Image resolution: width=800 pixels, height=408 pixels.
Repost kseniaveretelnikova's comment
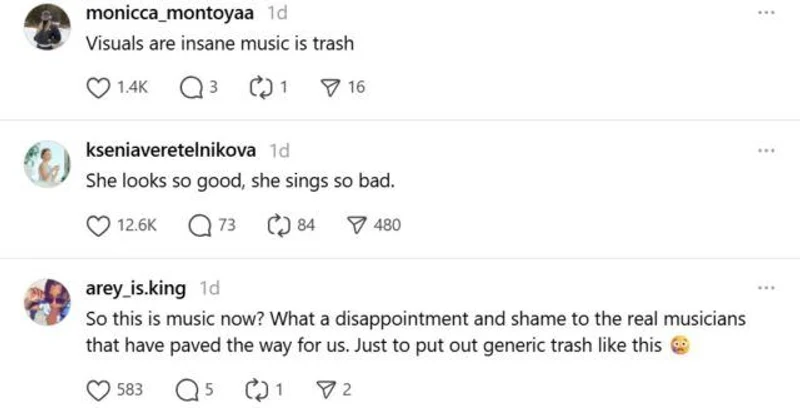[x=278, y=225]
